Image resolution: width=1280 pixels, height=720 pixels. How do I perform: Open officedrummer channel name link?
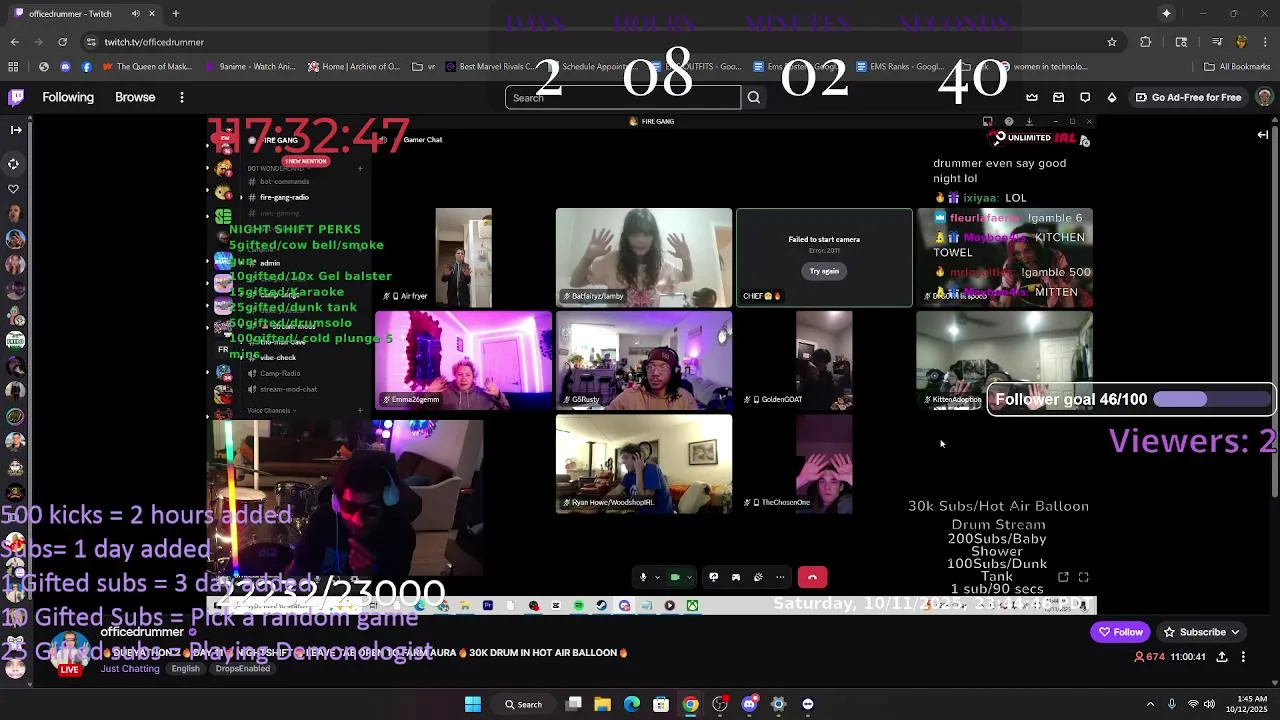click(x=142, y=632)
